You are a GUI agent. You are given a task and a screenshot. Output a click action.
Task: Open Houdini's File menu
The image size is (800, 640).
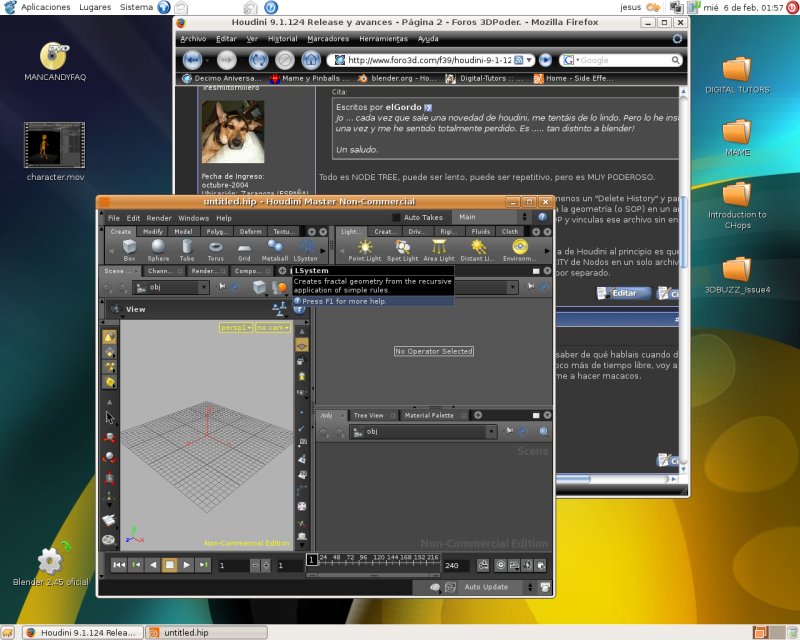(x=113, y=218)
